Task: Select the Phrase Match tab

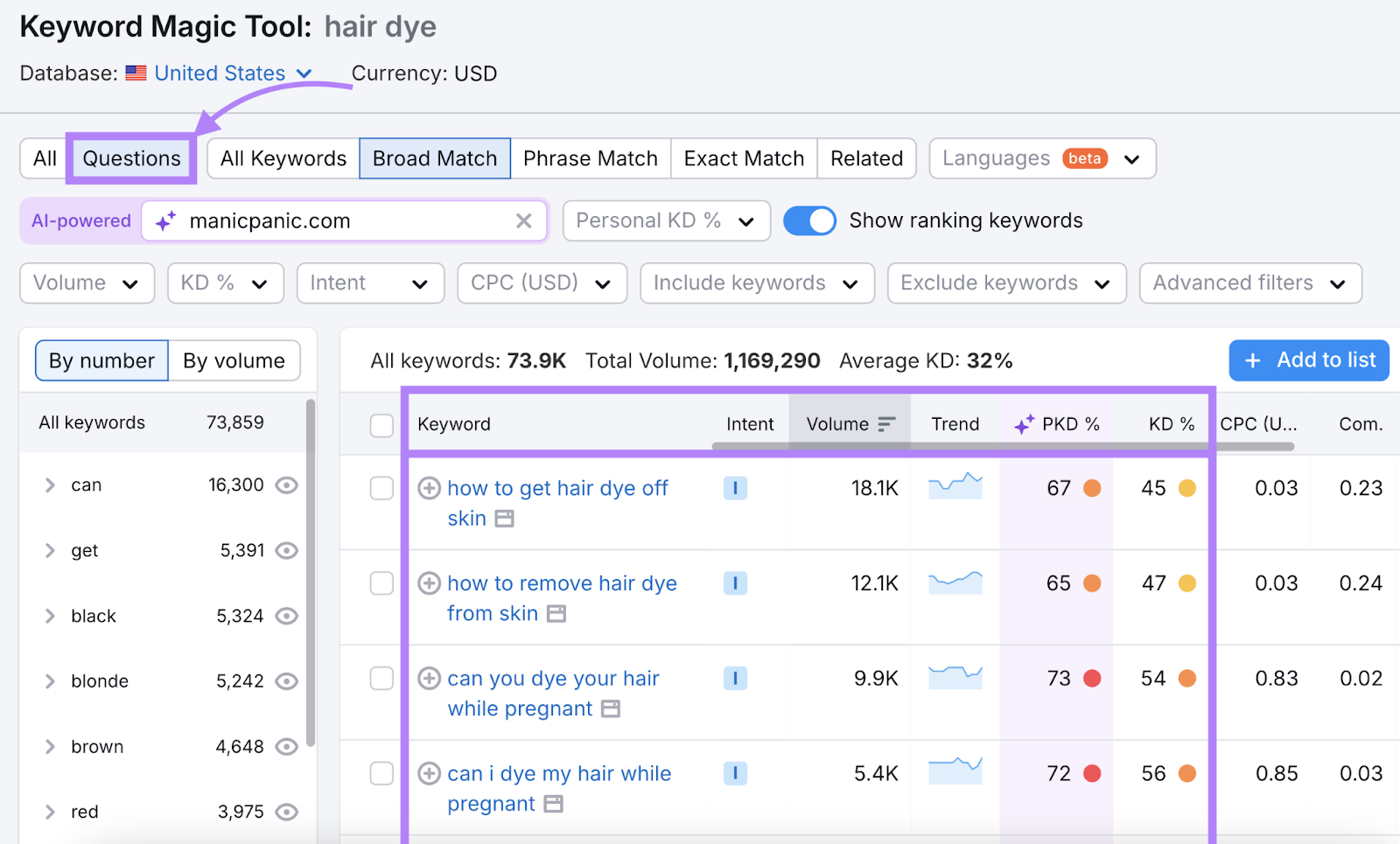Action: point(590,158)
